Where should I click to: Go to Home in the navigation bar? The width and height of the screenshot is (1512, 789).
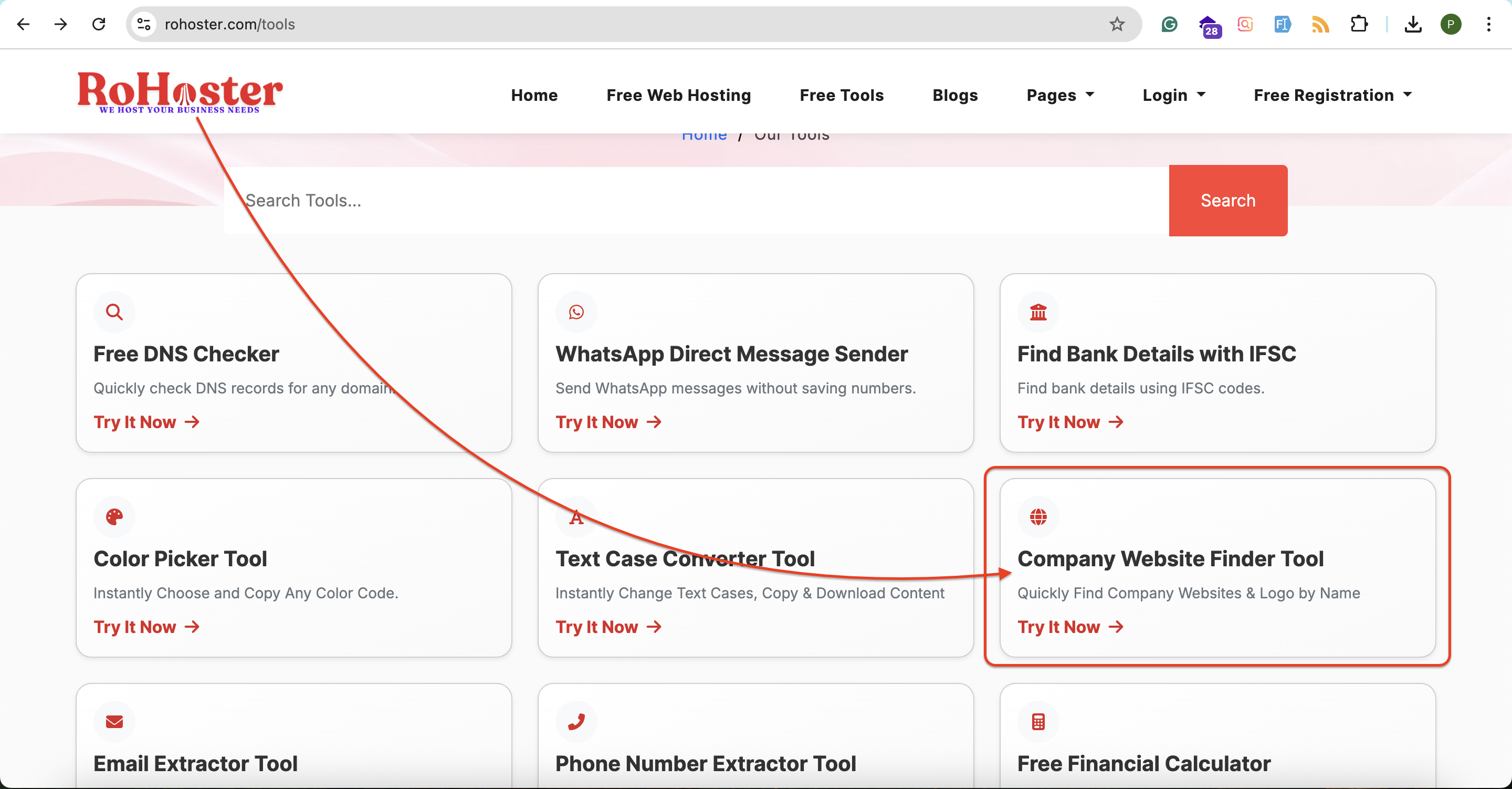tap(534, 95)
